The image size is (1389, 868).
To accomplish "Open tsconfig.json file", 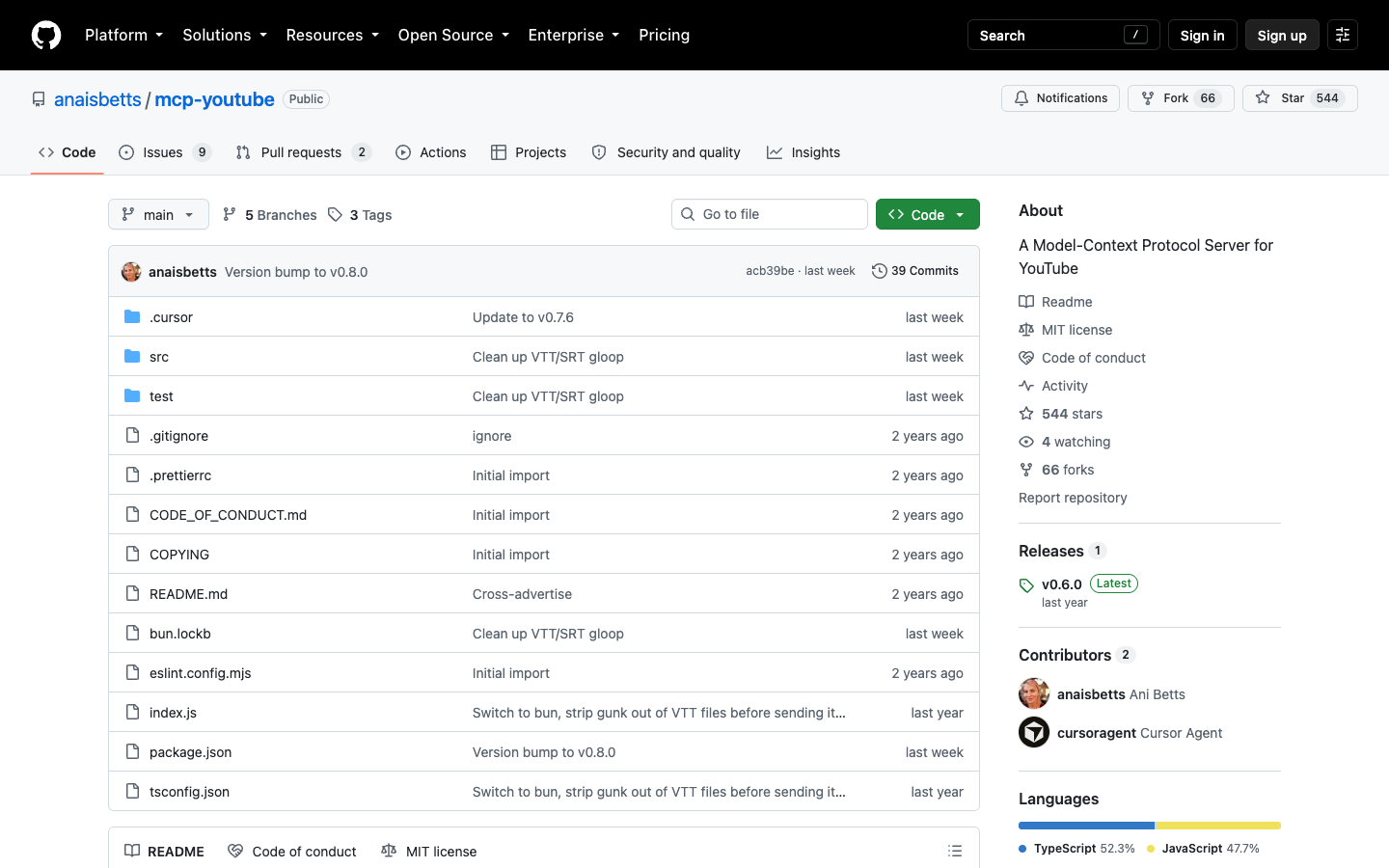I will pyautogui.click(x=189, y=792).
